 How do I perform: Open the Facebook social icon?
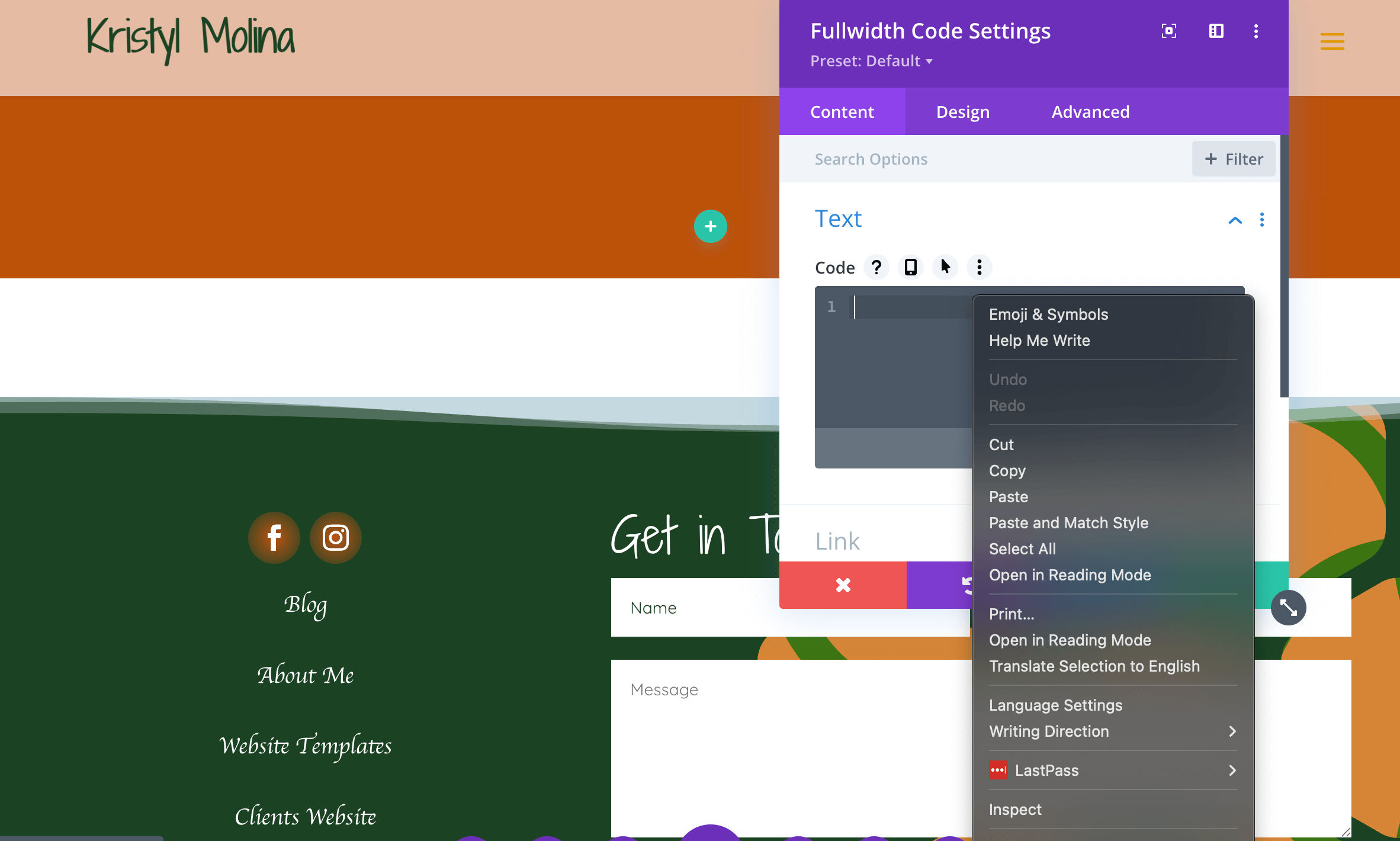coord(274,538)
